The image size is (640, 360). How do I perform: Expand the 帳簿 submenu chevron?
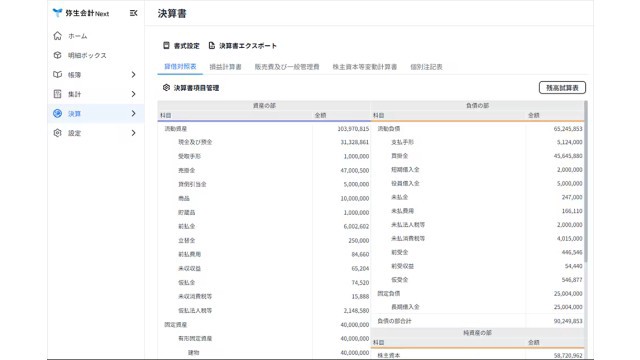coord(133,75)
